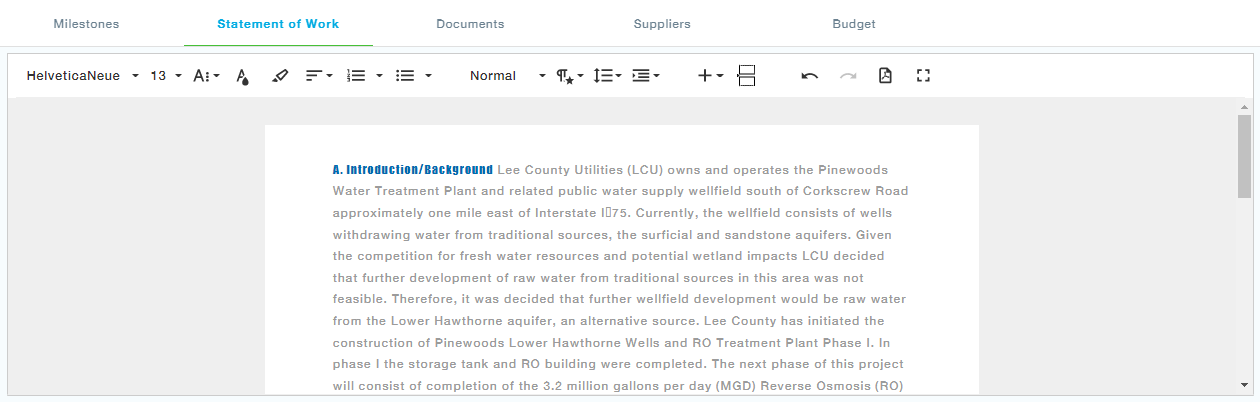Open the plus insert menu

[x=710, y=76]
